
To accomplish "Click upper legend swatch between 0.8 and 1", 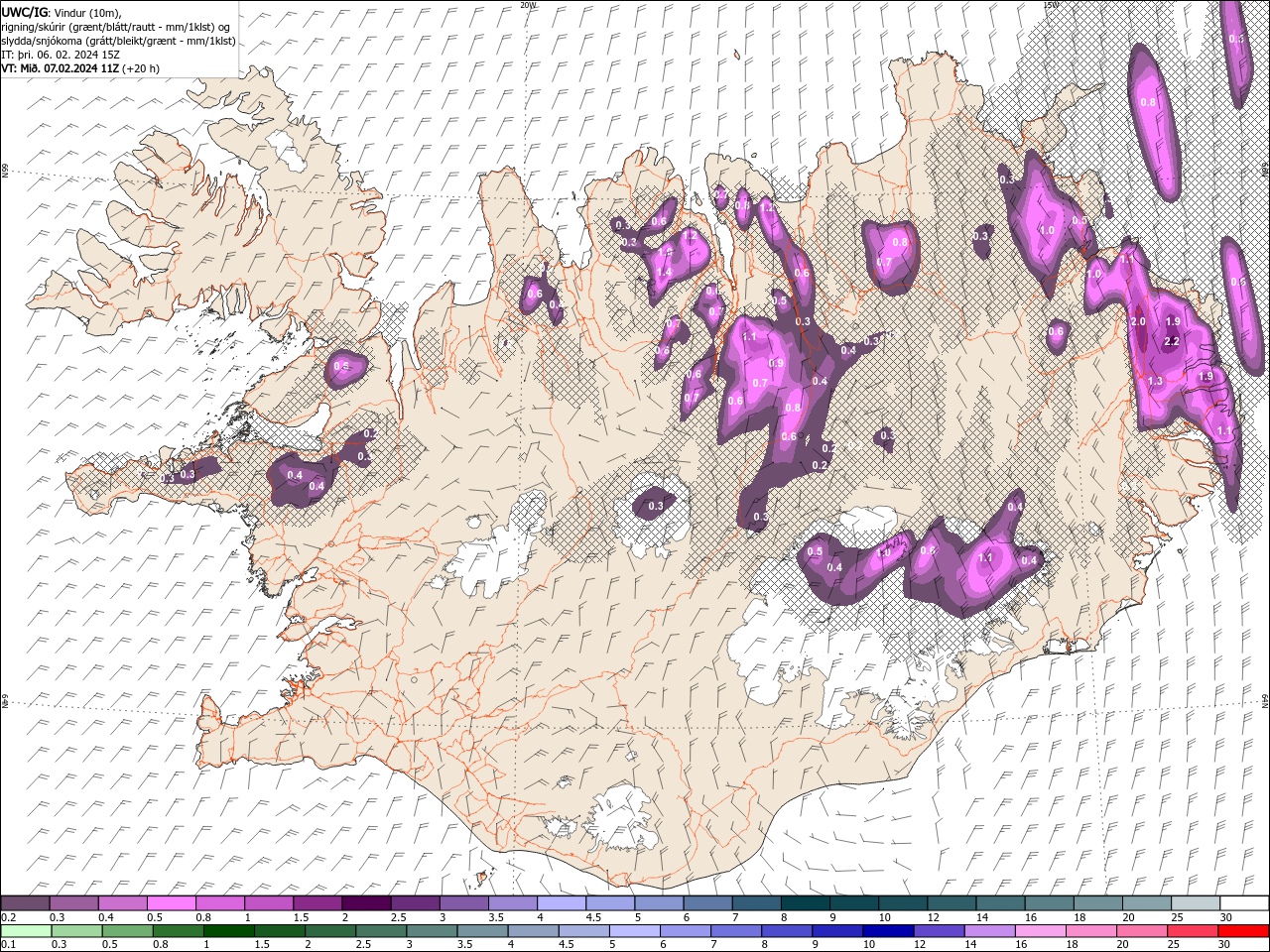I will tap(220, 903).
